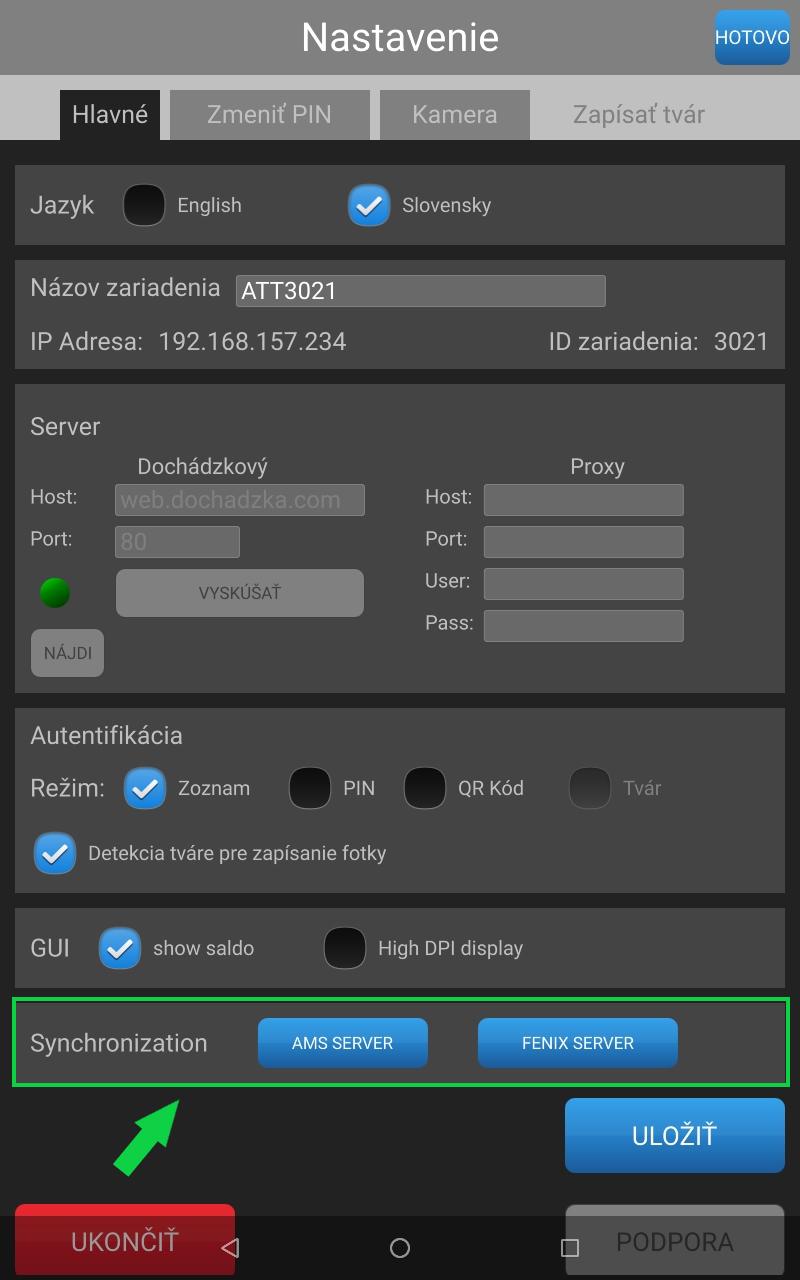Tap the VYSKÚŠAŤ test button

240,593
